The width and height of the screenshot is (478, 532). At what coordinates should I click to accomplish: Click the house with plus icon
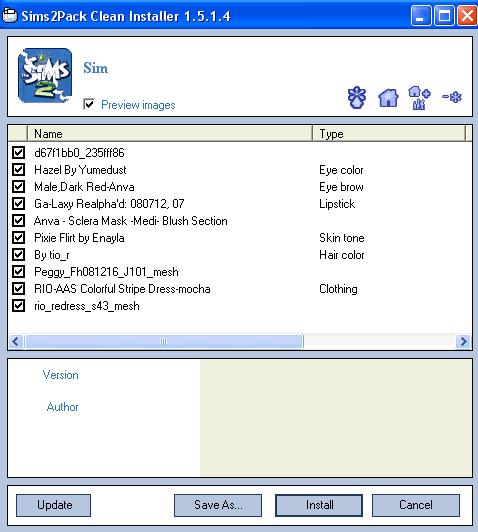click(420, 98)
